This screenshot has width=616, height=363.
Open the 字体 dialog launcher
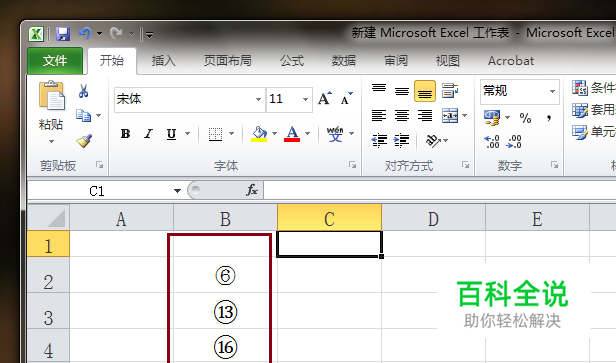click(x=352, y=165)
